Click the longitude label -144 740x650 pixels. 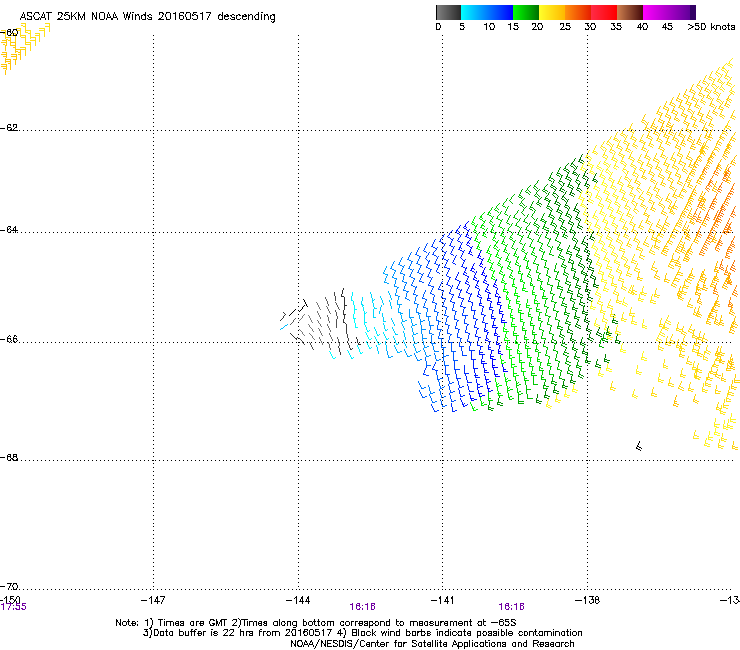pos(298,600)
